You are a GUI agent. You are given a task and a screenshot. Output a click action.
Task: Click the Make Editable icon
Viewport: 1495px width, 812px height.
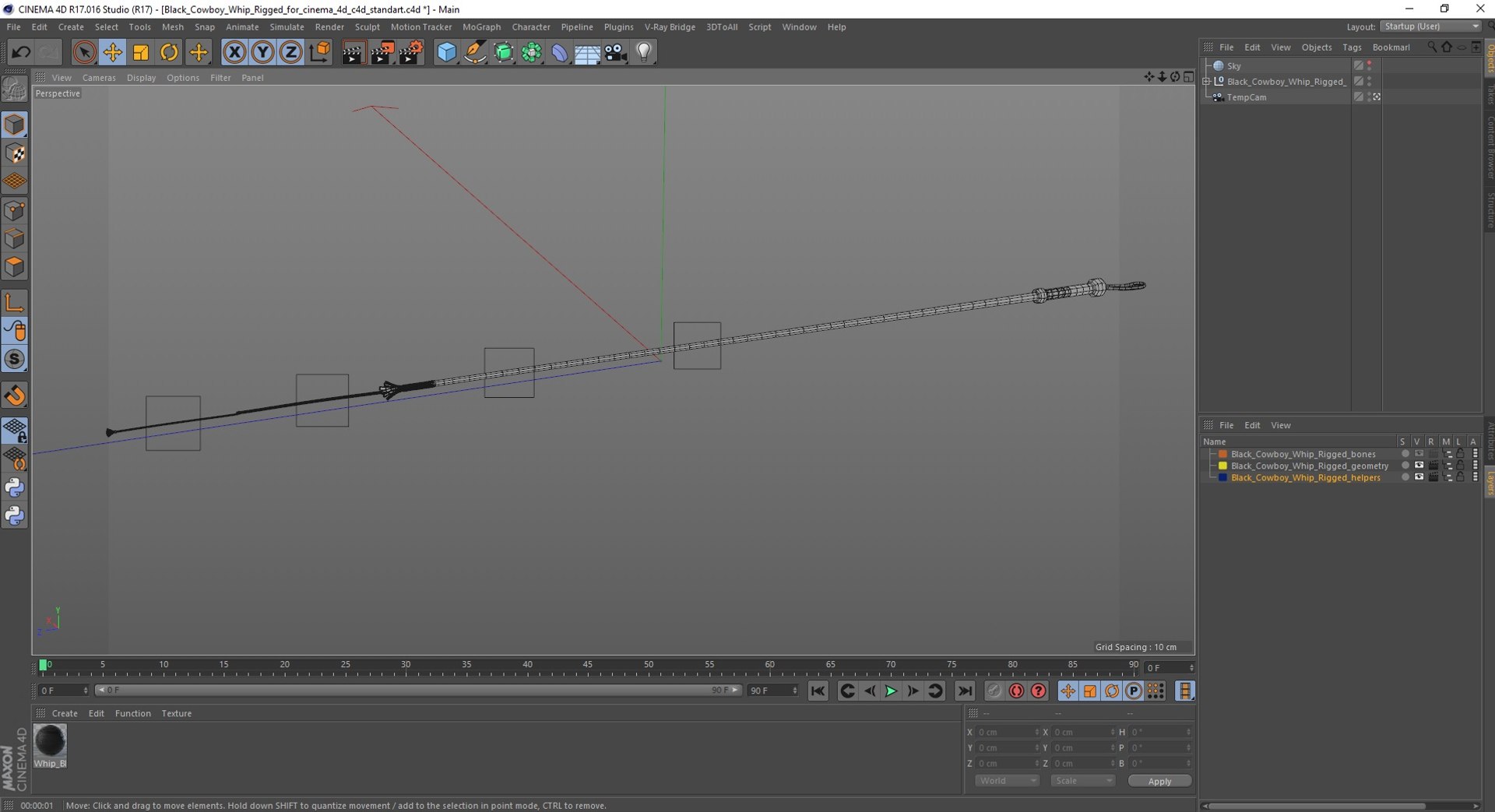pos(15,90)
